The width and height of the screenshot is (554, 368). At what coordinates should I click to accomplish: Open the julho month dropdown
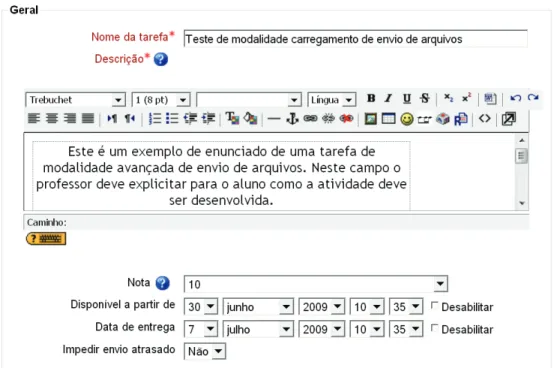(258, 329)
